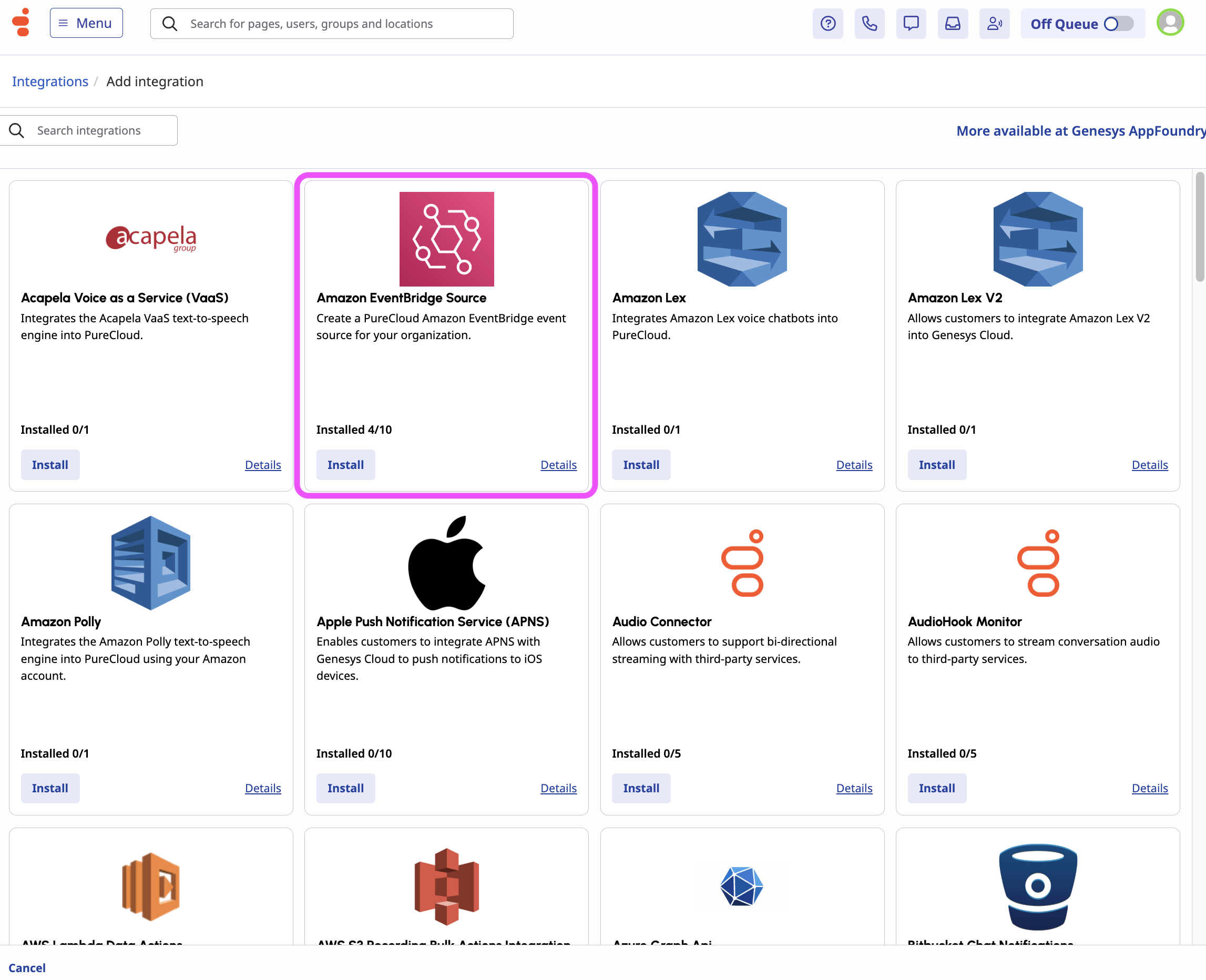Viewport: 1206px width, 980px height.
Task: Click the Genesys logo icon
Action: point(22,23)
